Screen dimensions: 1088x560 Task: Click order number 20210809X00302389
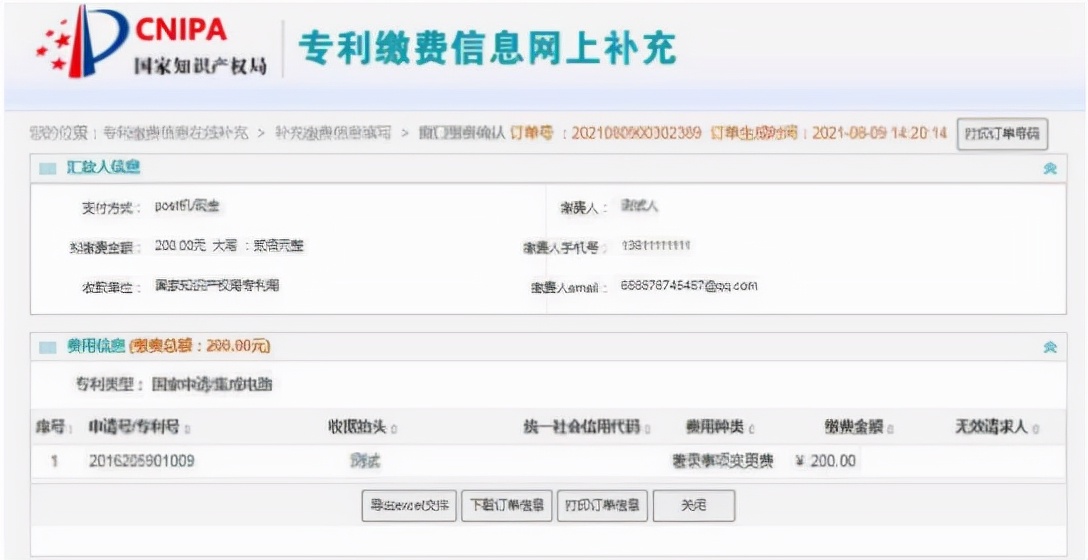click(636, 133)
